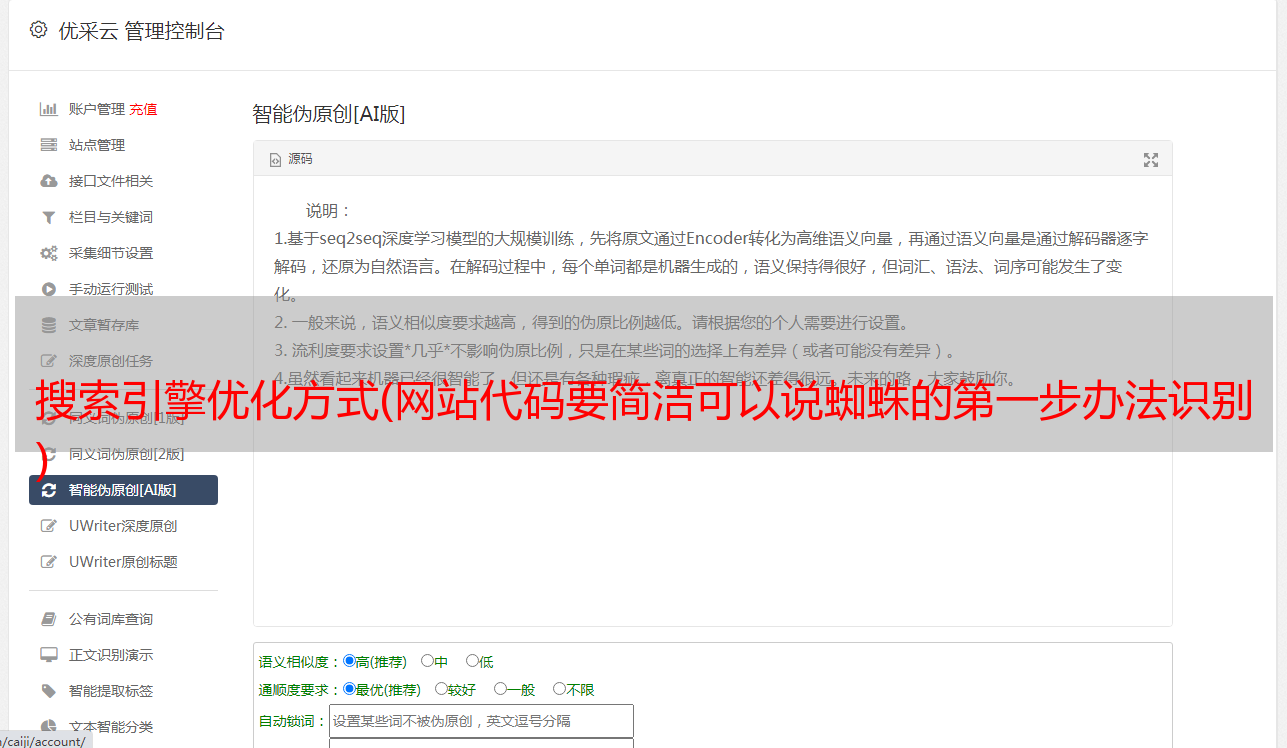The width and height of the screenshot is (1287, 748).
Task: Click the 语义相似度： label
Action: point(300,662)
